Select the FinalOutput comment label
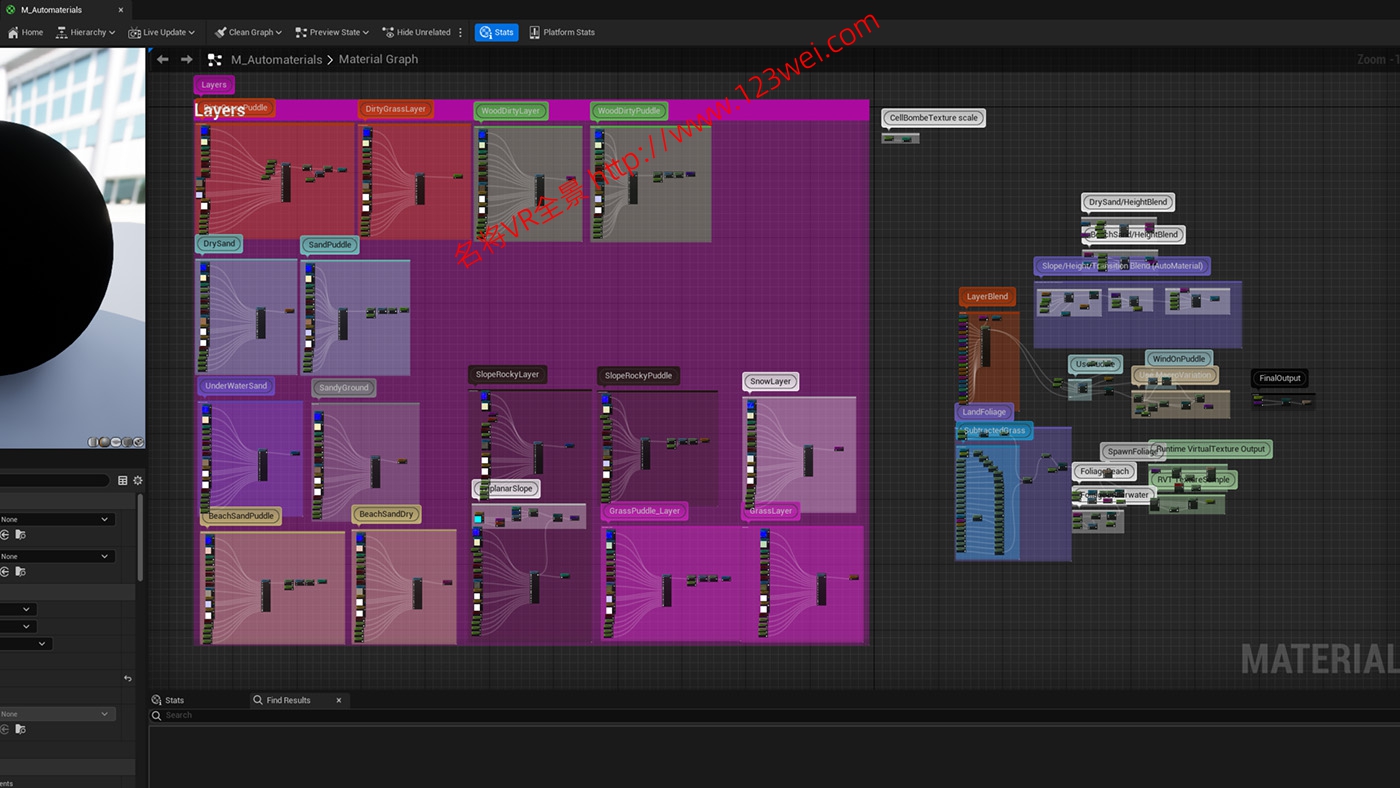1400x788 pixels. coord(1279,378)
